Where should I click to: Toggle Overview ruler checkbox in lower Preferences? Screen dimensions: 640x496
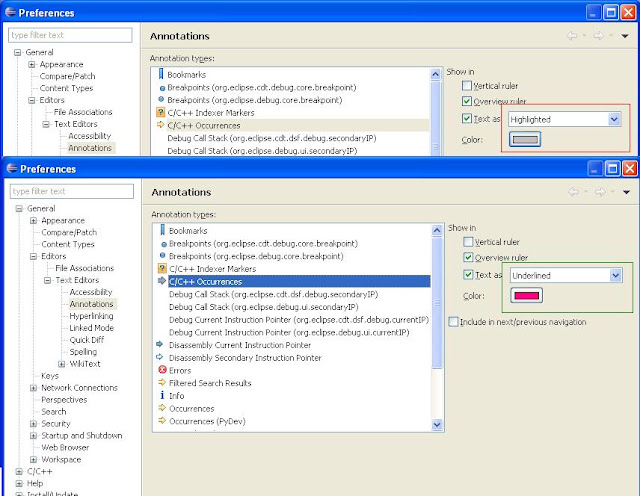pos(468,257)
